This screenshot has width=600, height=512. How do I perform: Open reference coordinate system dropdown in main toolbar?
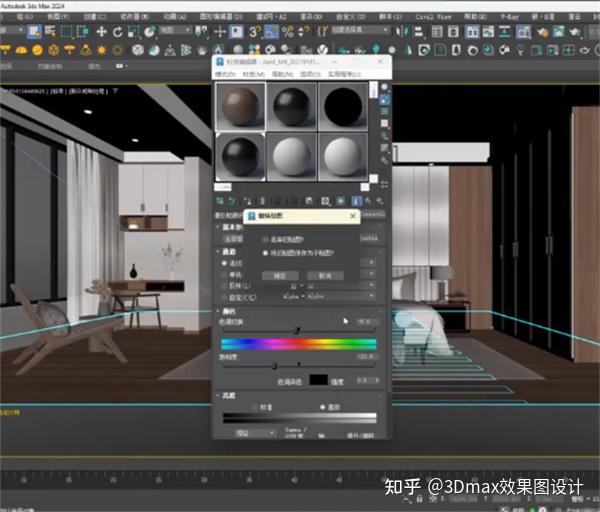tap(176, 30)
